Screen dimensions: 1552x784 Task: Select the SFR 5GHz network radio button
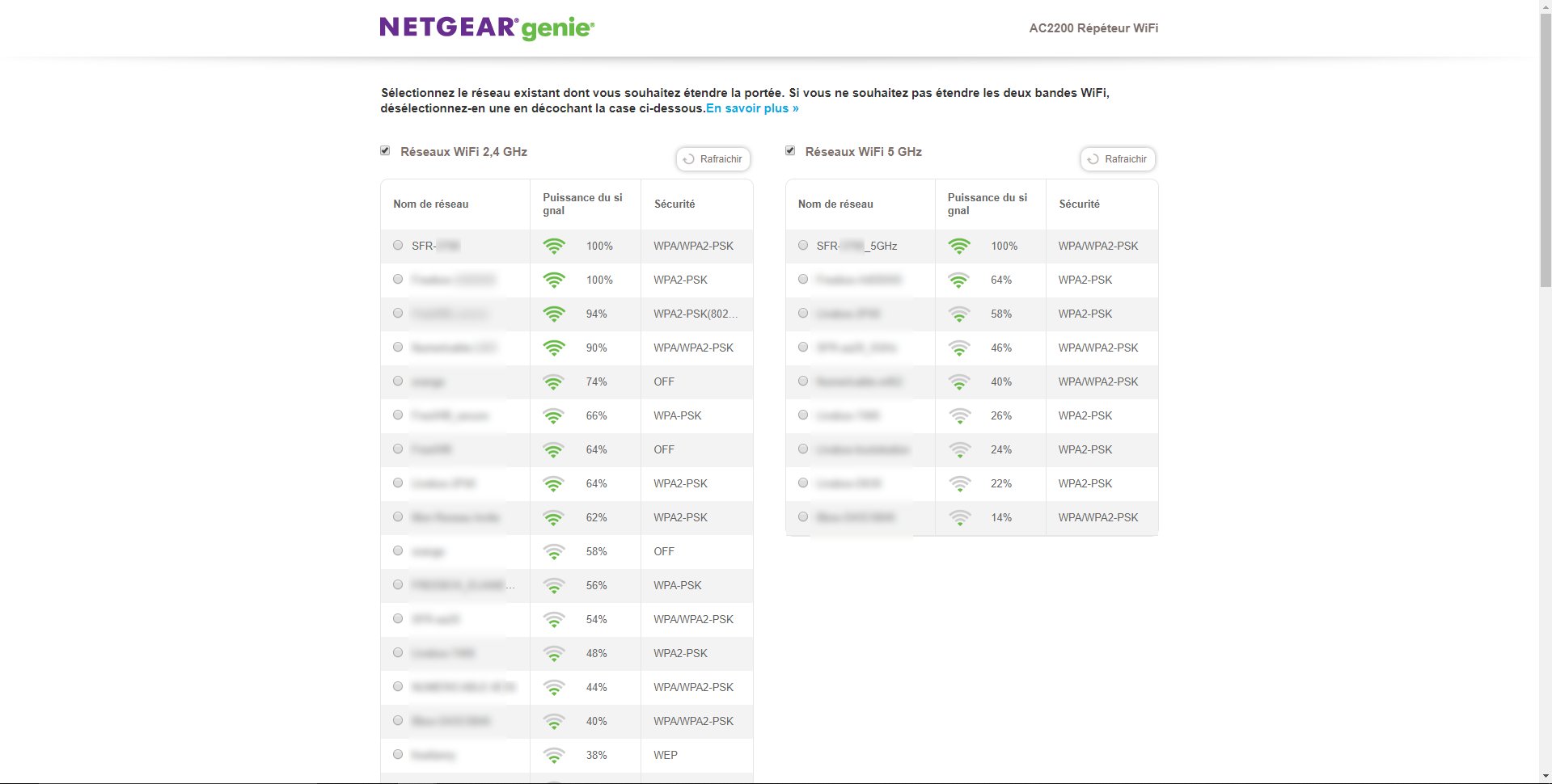(803, 246)
